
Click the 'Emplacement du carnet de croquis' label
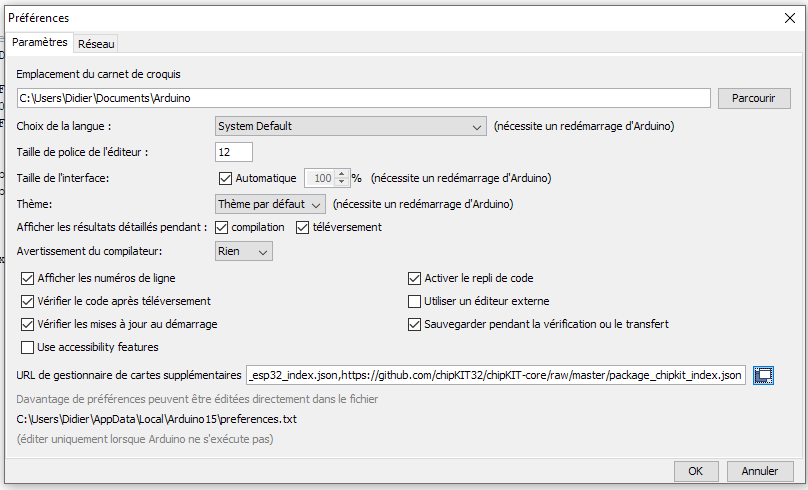click(98, 74)
